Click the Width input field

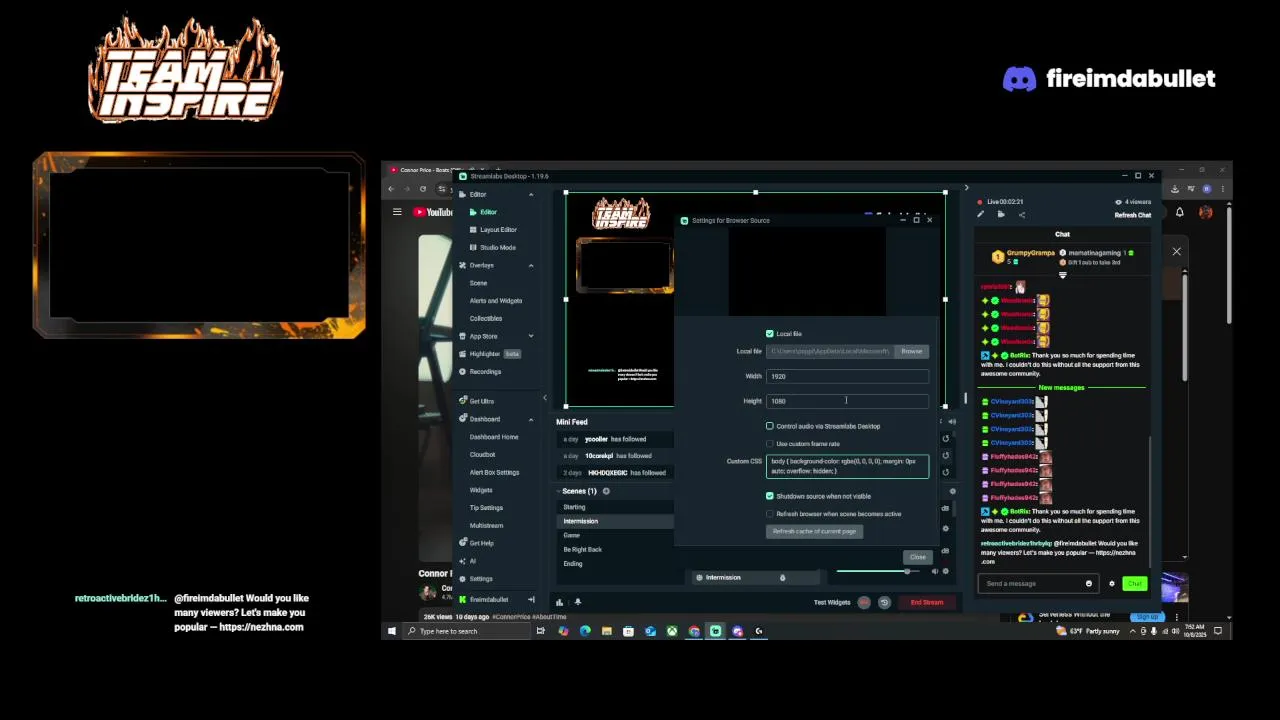coord(847,376)
